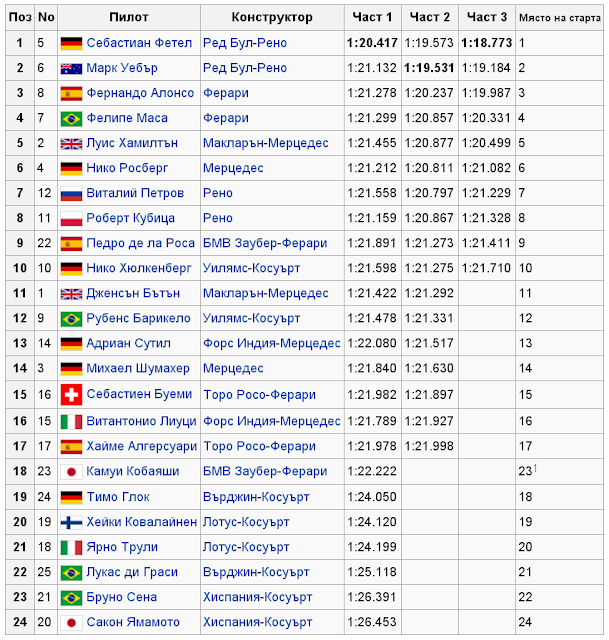Viewport: 609px width, 640px height.
Task: Open Макларън-Мерцедес link in Хамилтън's row
Action: [266, 143]
